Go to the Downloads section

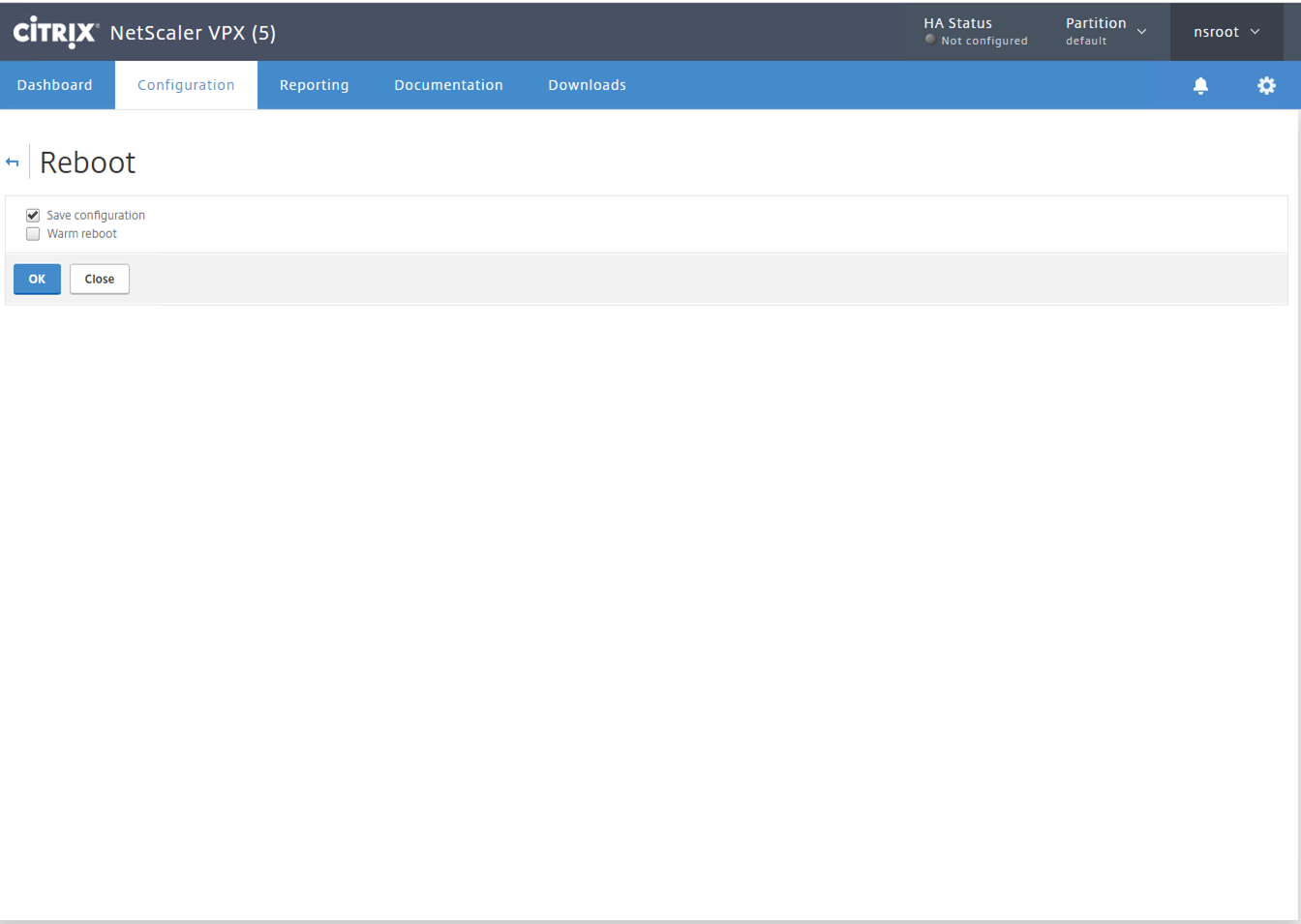(587, 85)
